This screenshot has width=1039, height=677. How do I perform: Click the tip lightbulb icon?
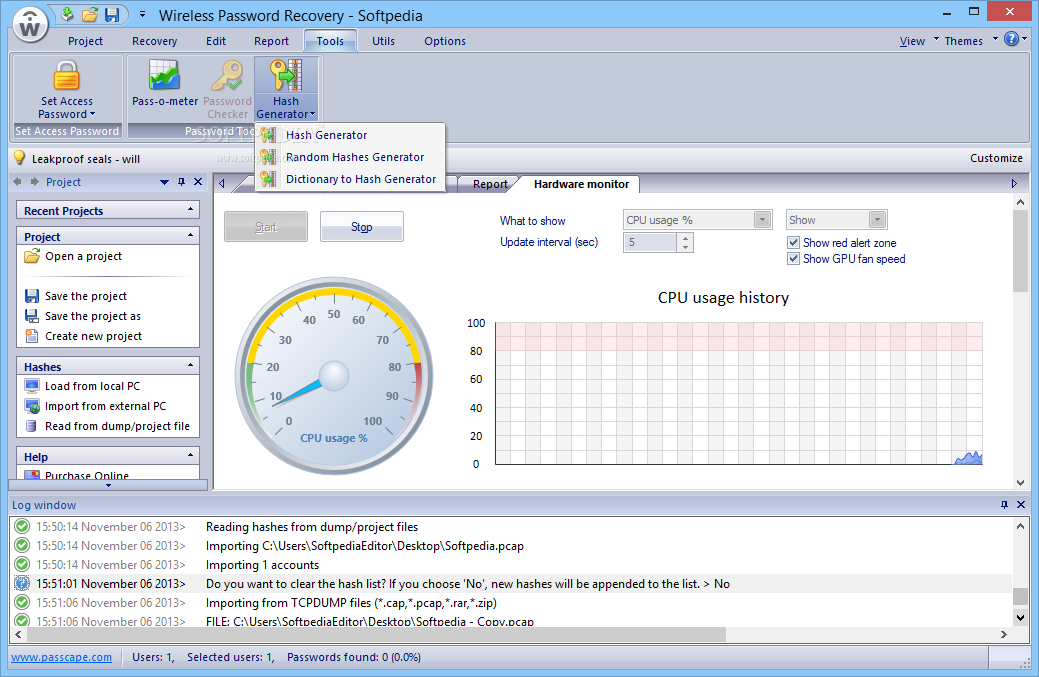[x=19, y=158]
